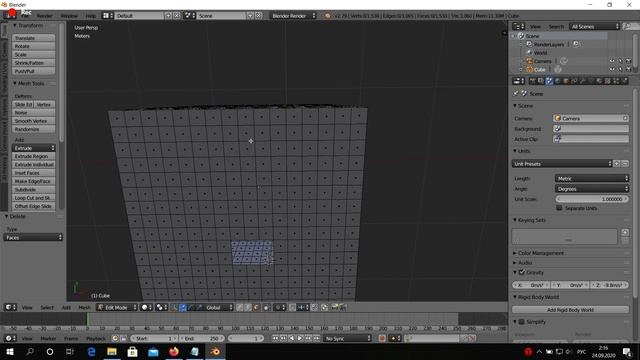The image size is (640, 360).
Task: Open the Render Layers properties tab icon
Action: tap(540, 81)
